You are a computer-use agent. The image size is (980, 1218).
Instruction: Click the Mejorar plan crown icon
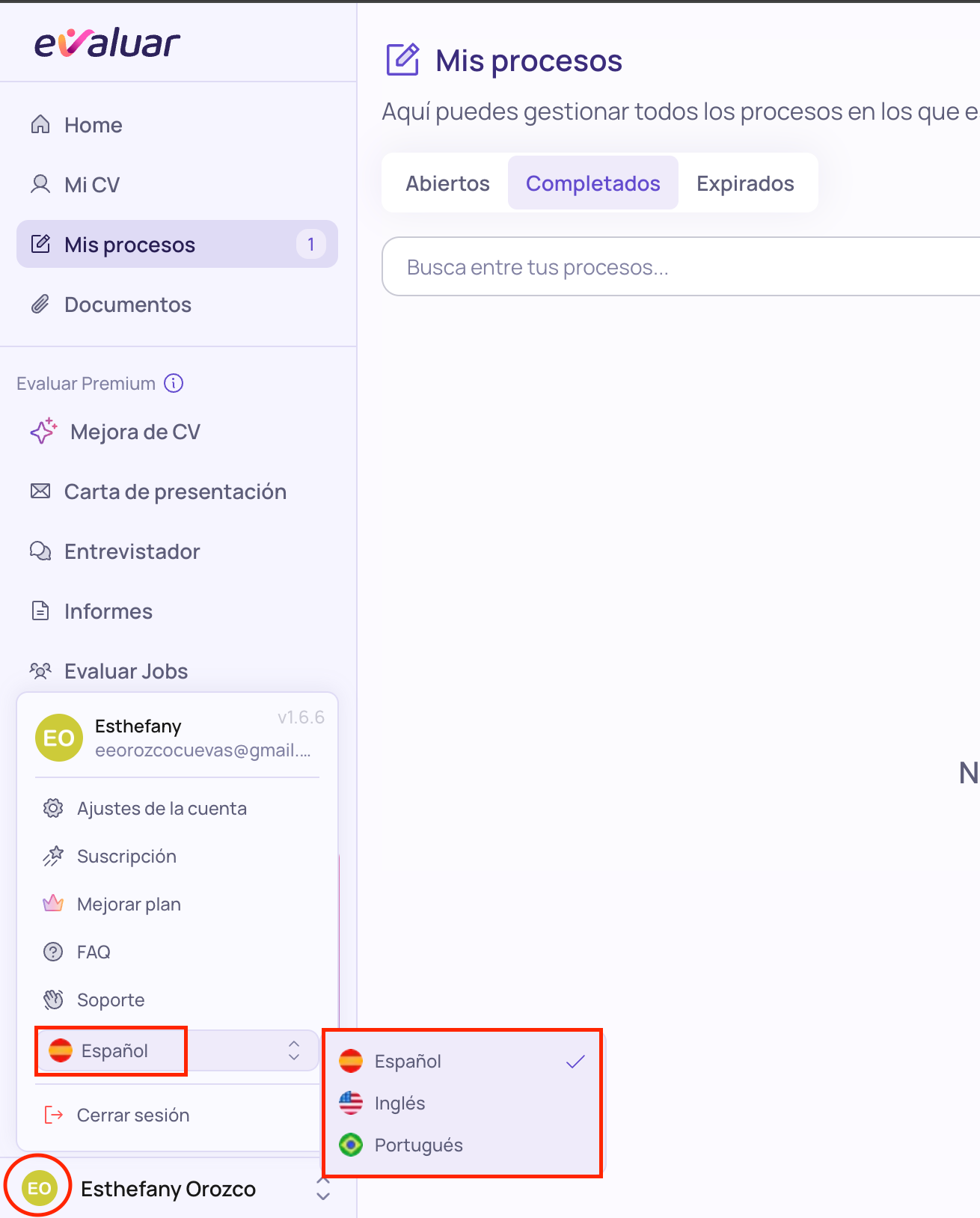(53, 904)
